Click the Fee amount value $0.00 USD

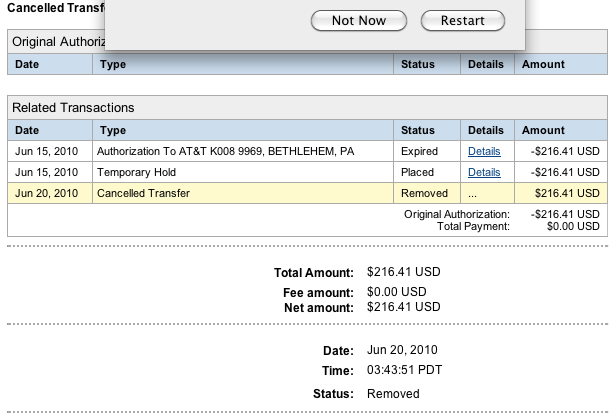396,291
